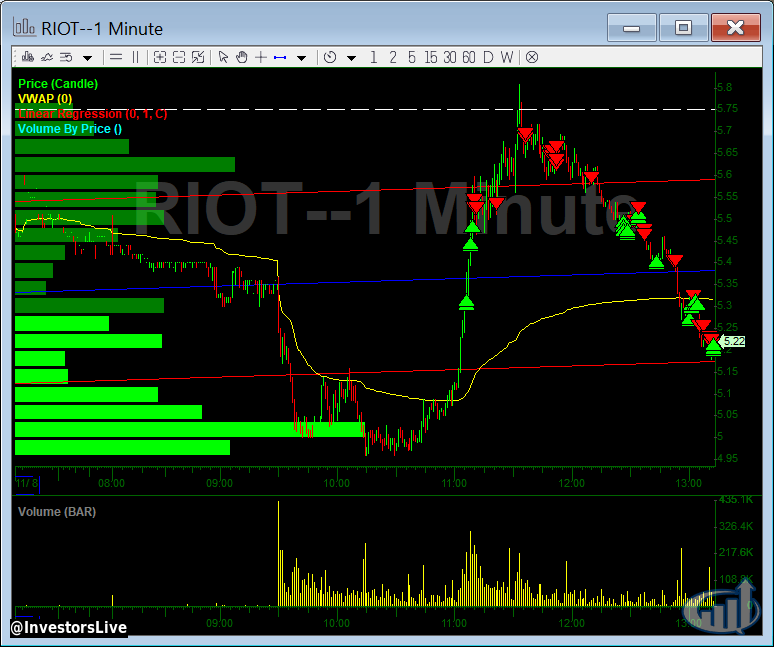
Task: Close the RIOT chart window
Action: pyautogui.click(x=735, y=28)
